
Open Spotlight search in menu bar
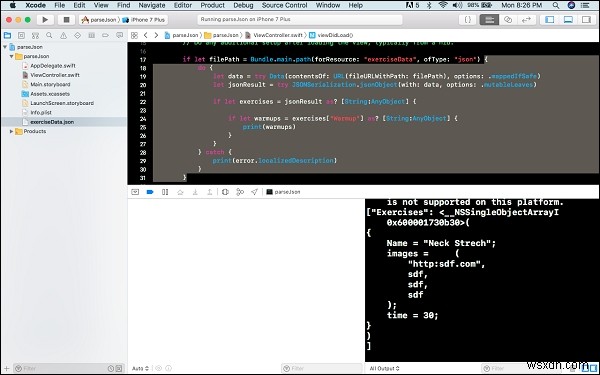[556, 5]
